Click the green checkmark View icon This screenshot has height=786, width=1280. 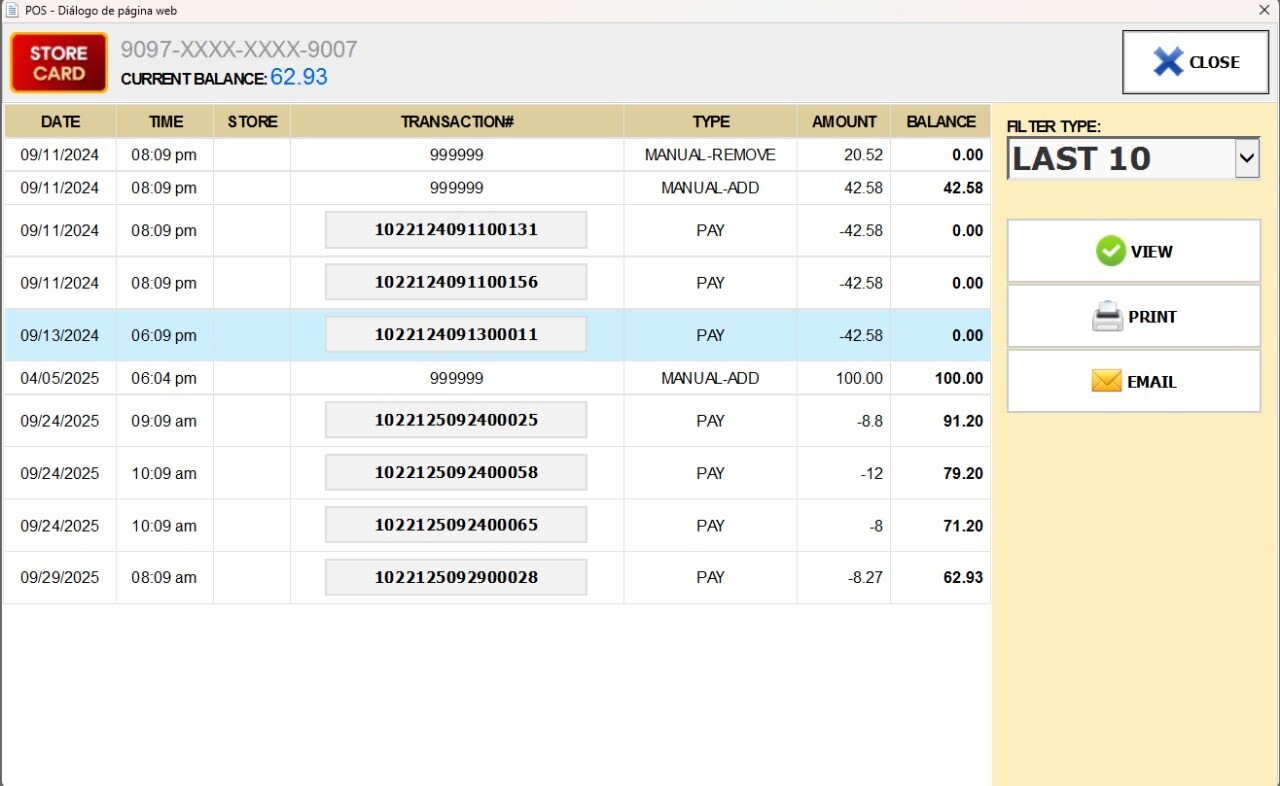pos(1110,251)
